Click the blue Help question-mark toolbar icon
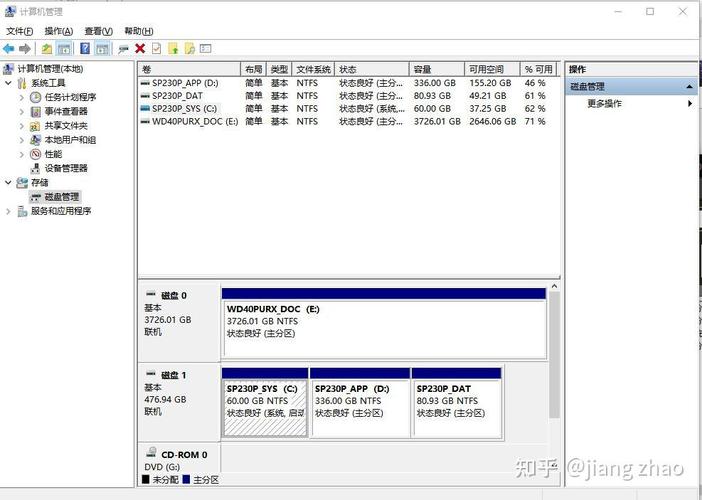Screen dimensions: 702x500 pyautogui.click(x=85, y=48)
